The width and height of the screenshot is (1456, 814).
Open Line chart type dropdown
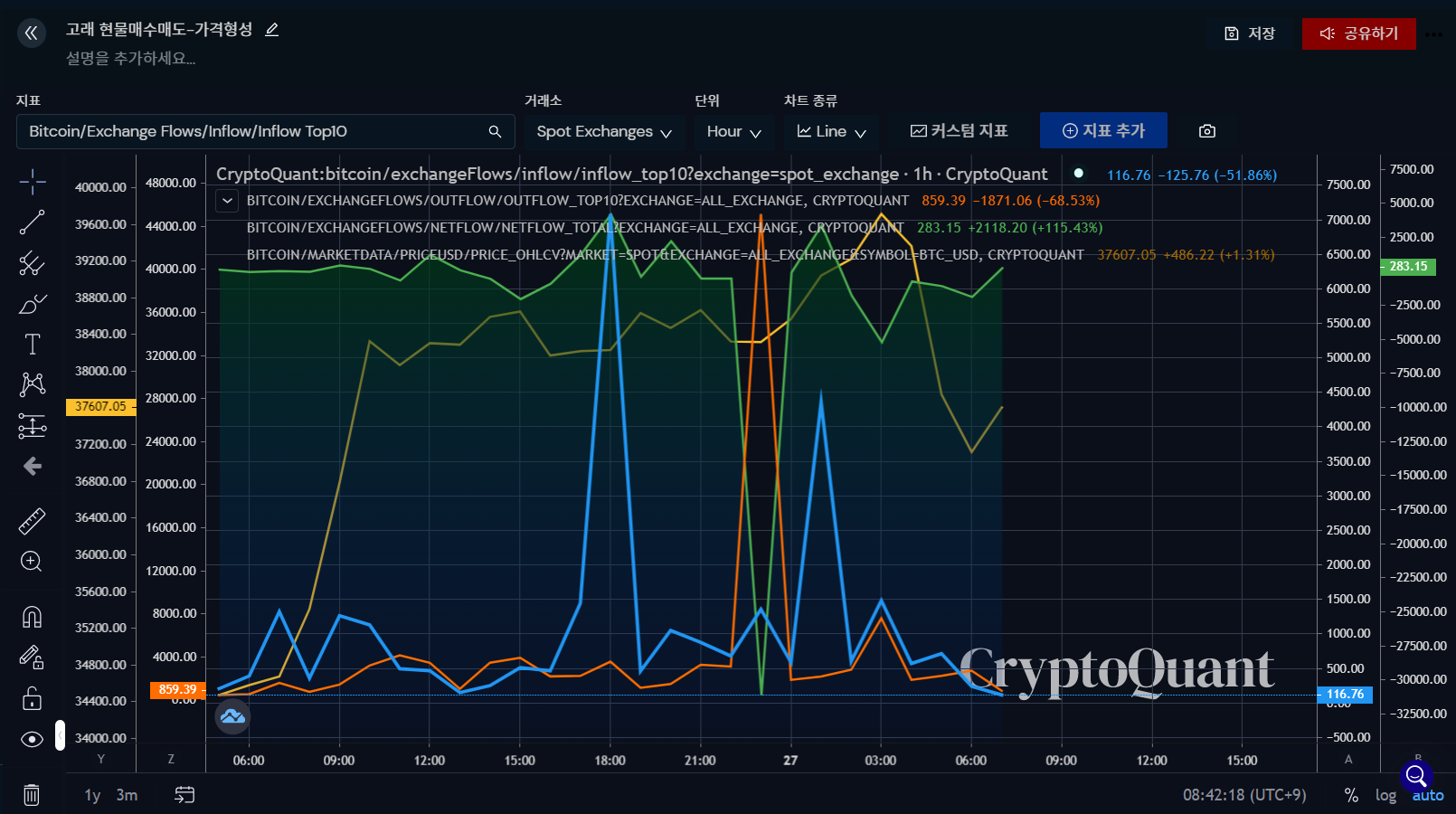831,131
